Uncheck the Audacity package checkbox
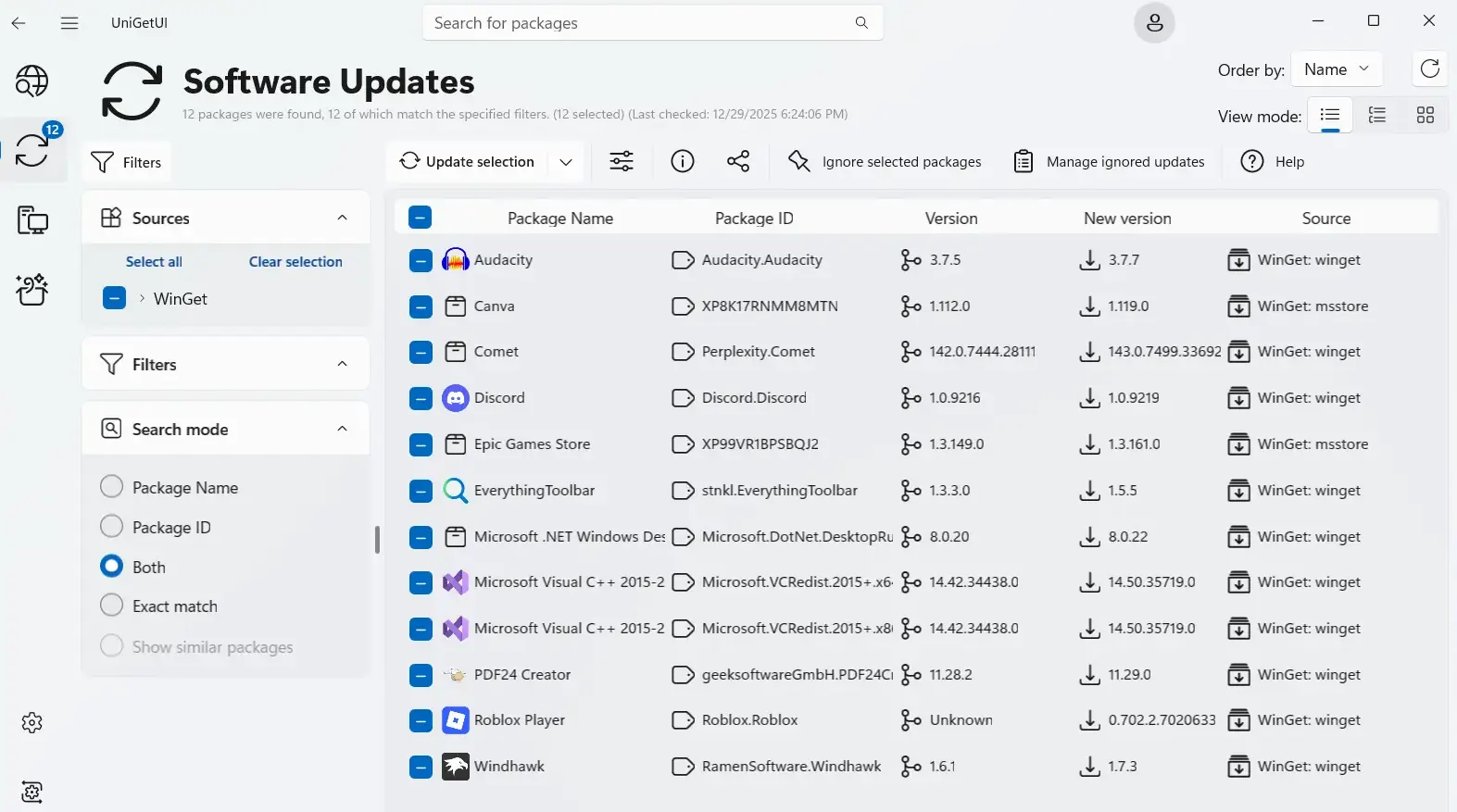The height and width of the screenshot is (812, 1457). pyautogui.click(x=421, y=261)
